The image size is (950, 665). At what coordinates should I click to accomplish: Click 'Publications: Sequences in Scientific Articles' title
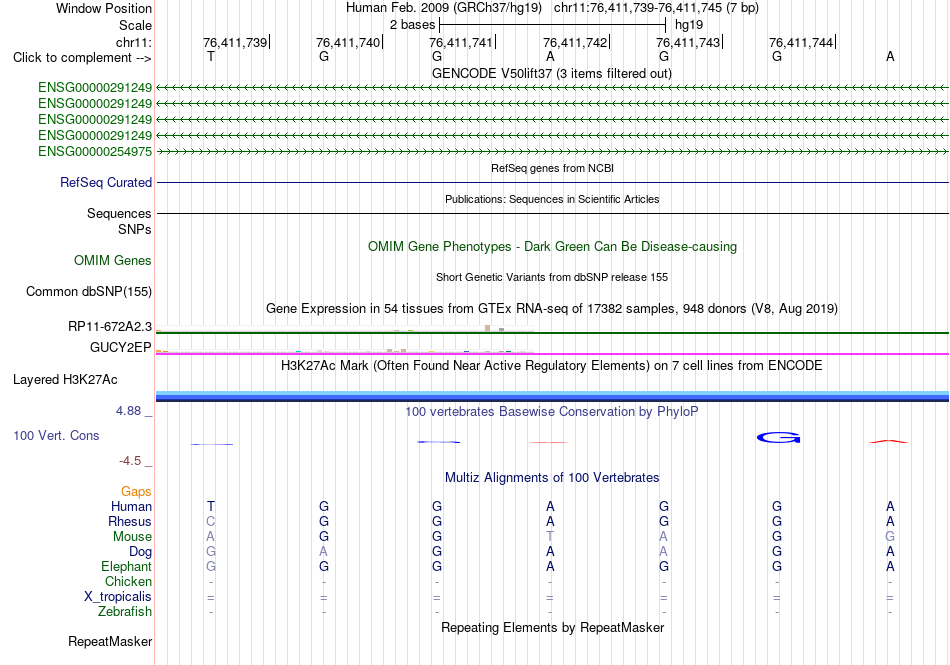(x=552, y=199)
